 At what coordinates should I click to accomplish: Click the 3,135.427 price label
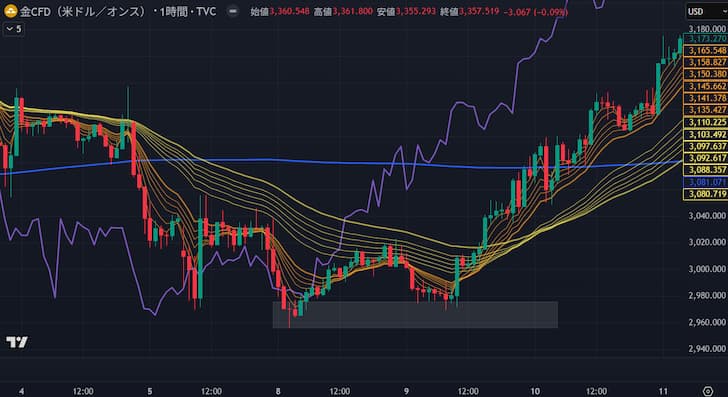(706, 110)
